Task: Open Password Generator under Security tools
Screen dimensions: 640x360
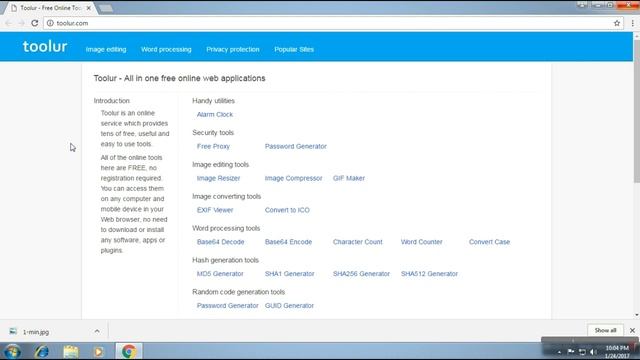Action: coord(296,147)
